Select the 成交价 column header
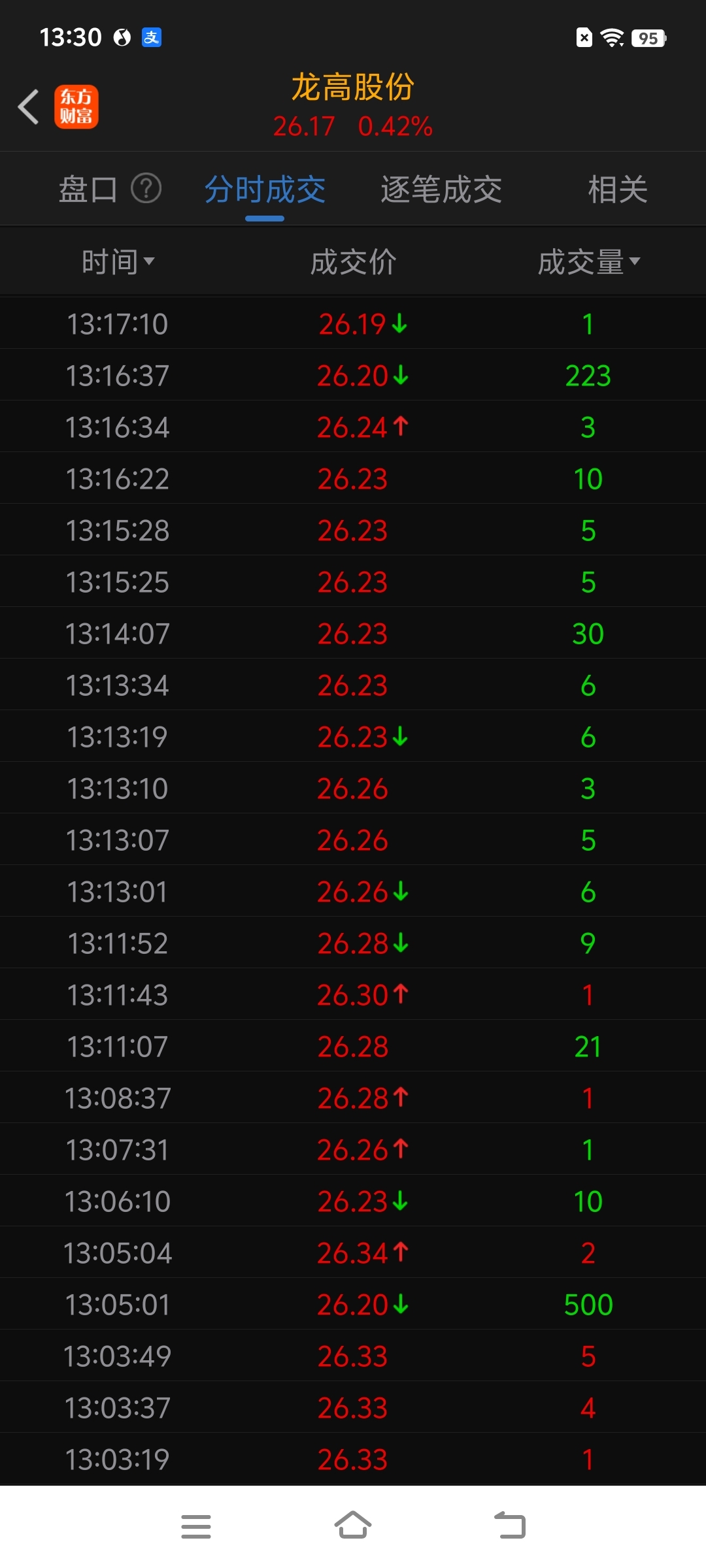The image size is (706, 1568). [353, 262]
